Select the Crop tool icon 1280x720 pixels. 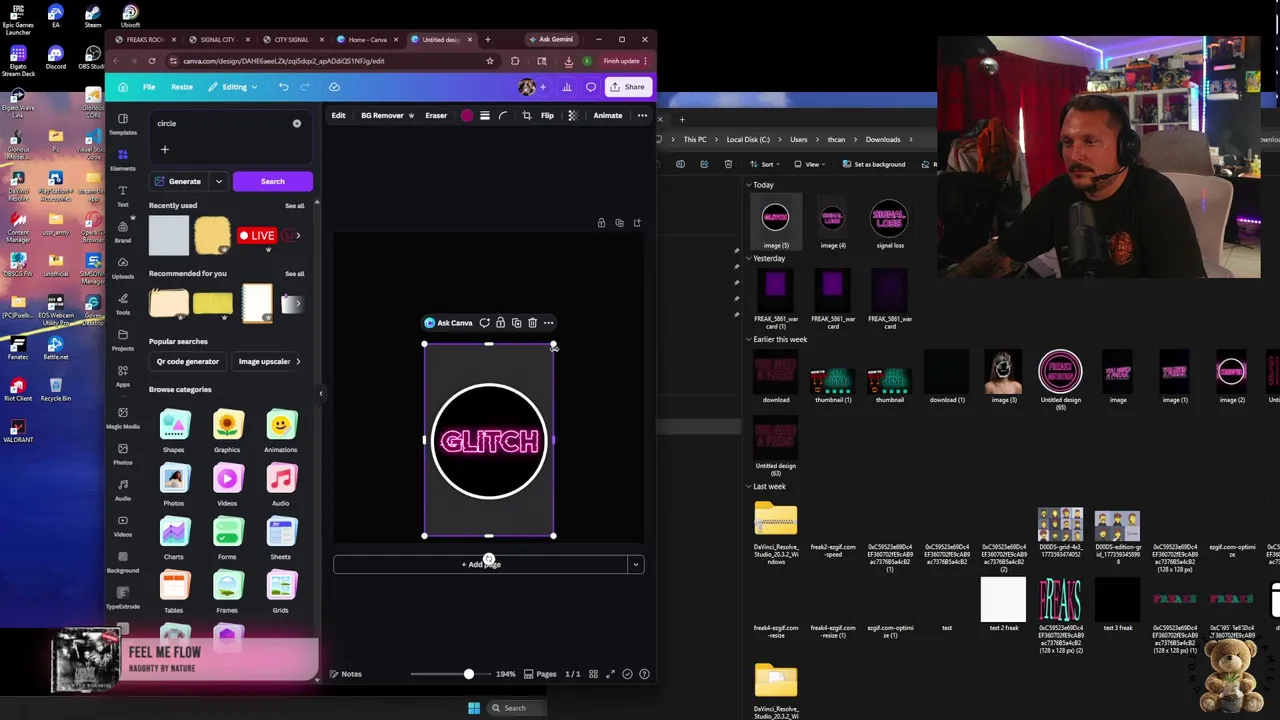[527, 116]
